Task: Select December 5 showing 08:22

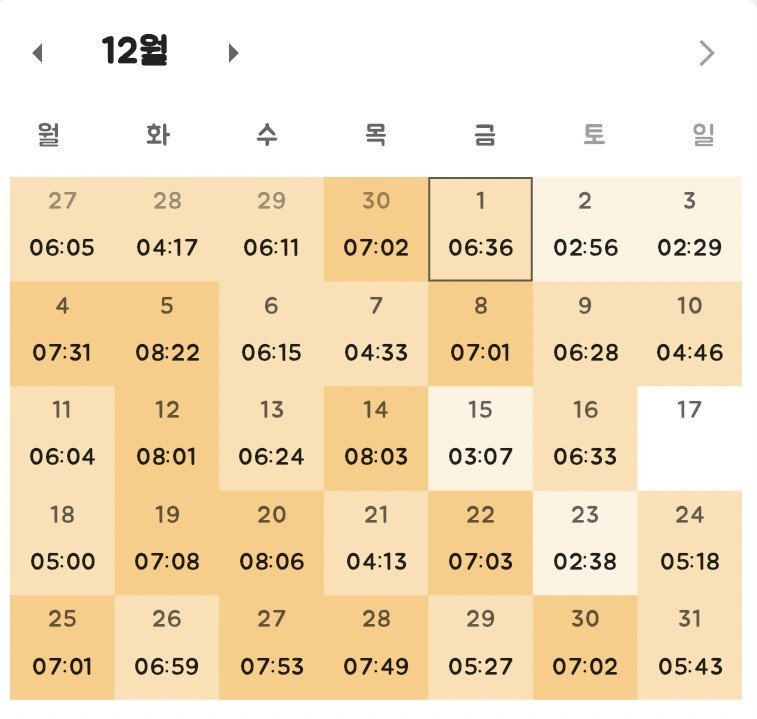Action: coord(167,333)
